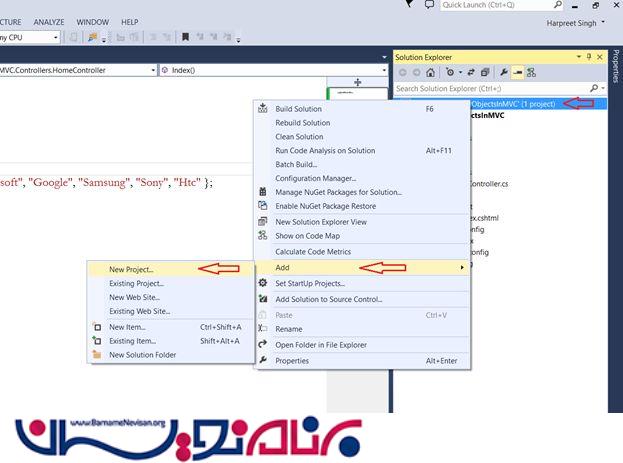Image resolution: width=623 pixels, height=463 pixels.
Task: Choose Clean Solution
Action: [362, 137]
